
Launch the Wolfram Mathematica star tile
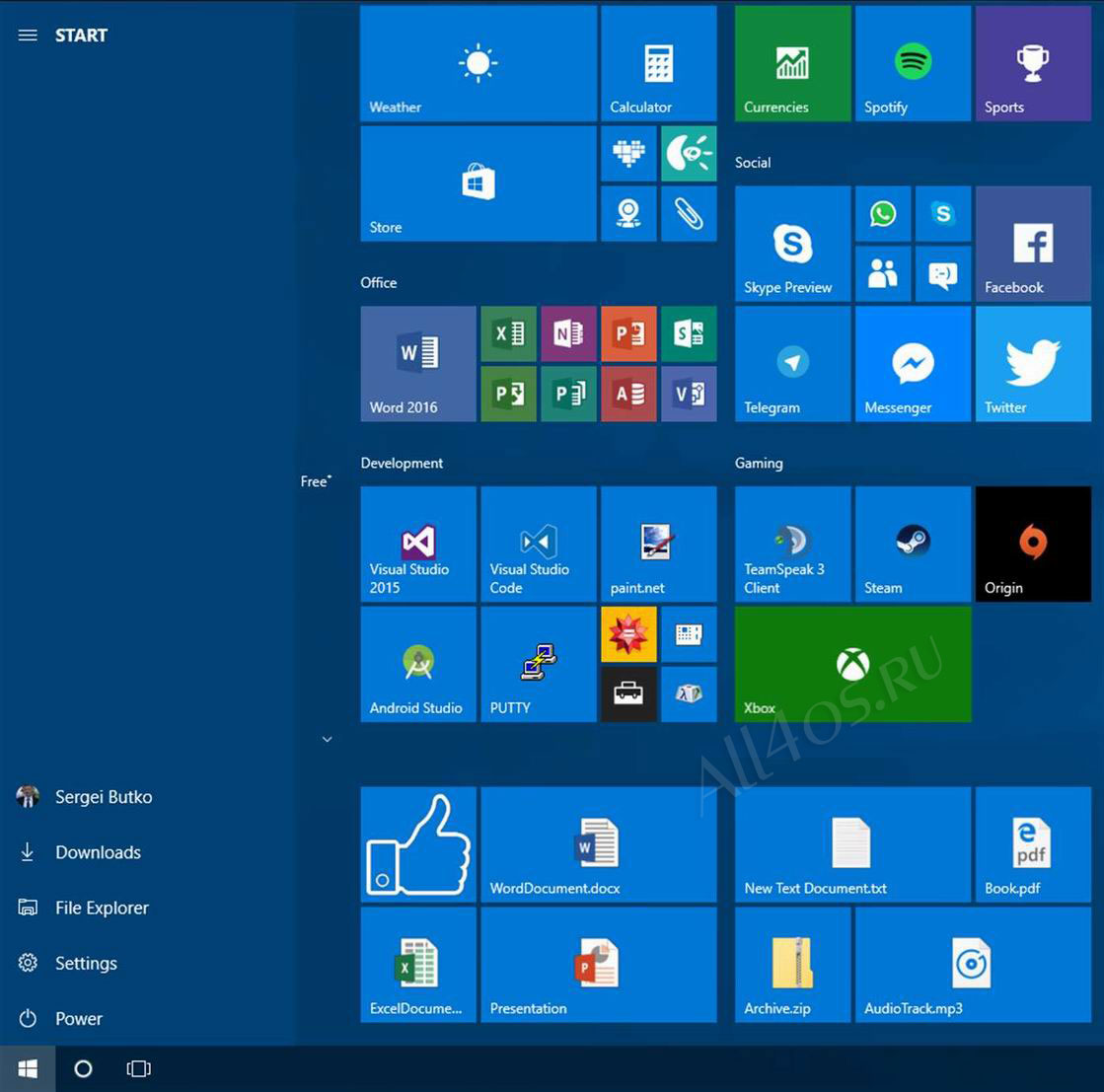[628, 634]
